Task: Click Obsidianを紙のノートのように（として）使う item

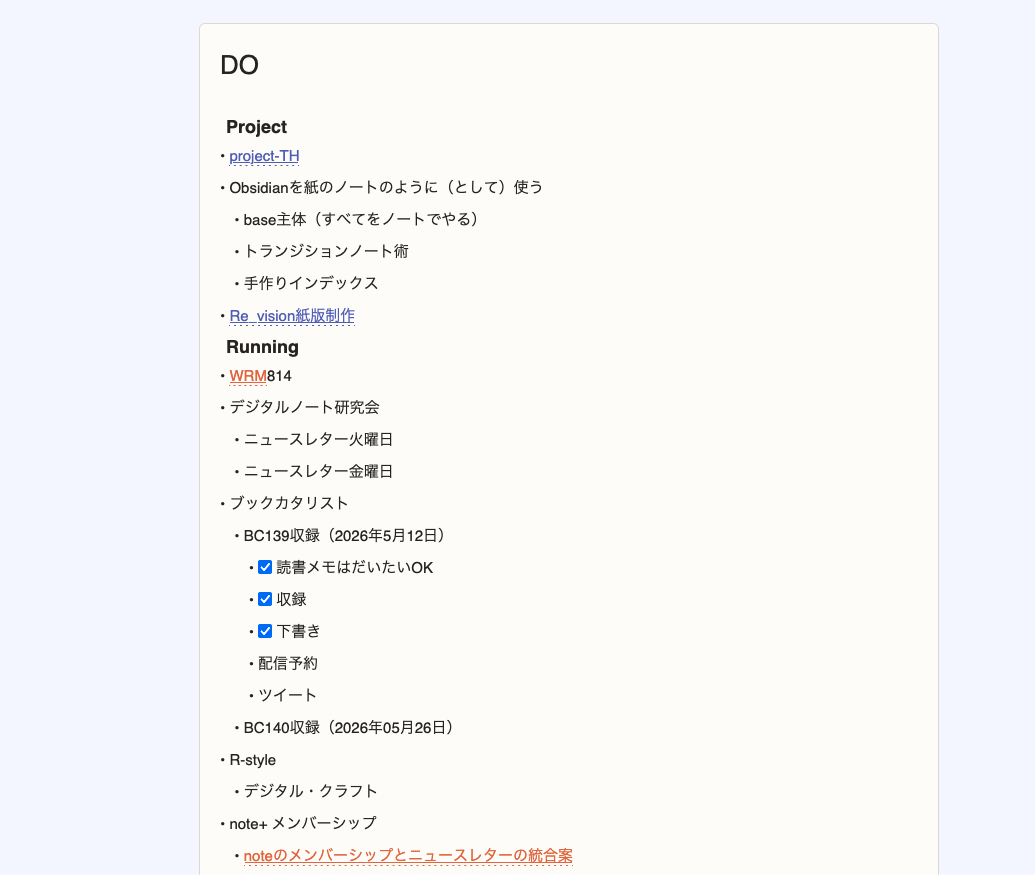Action: [386, 187]
